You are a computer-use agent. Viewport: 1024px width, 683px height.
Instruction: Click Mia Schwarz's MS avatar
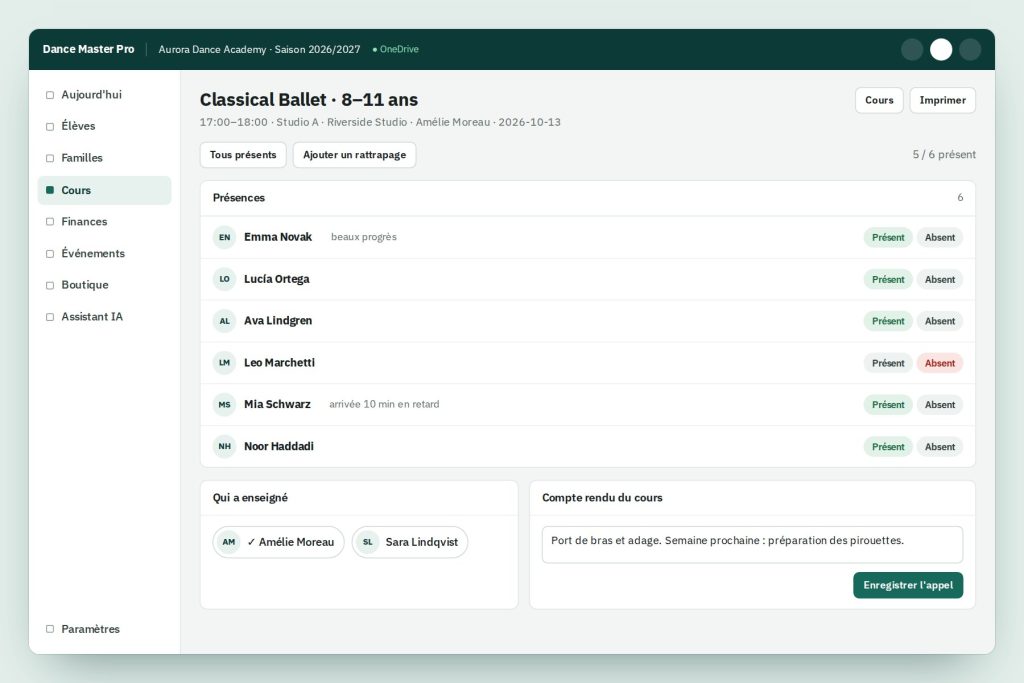[x=224, y=404]
